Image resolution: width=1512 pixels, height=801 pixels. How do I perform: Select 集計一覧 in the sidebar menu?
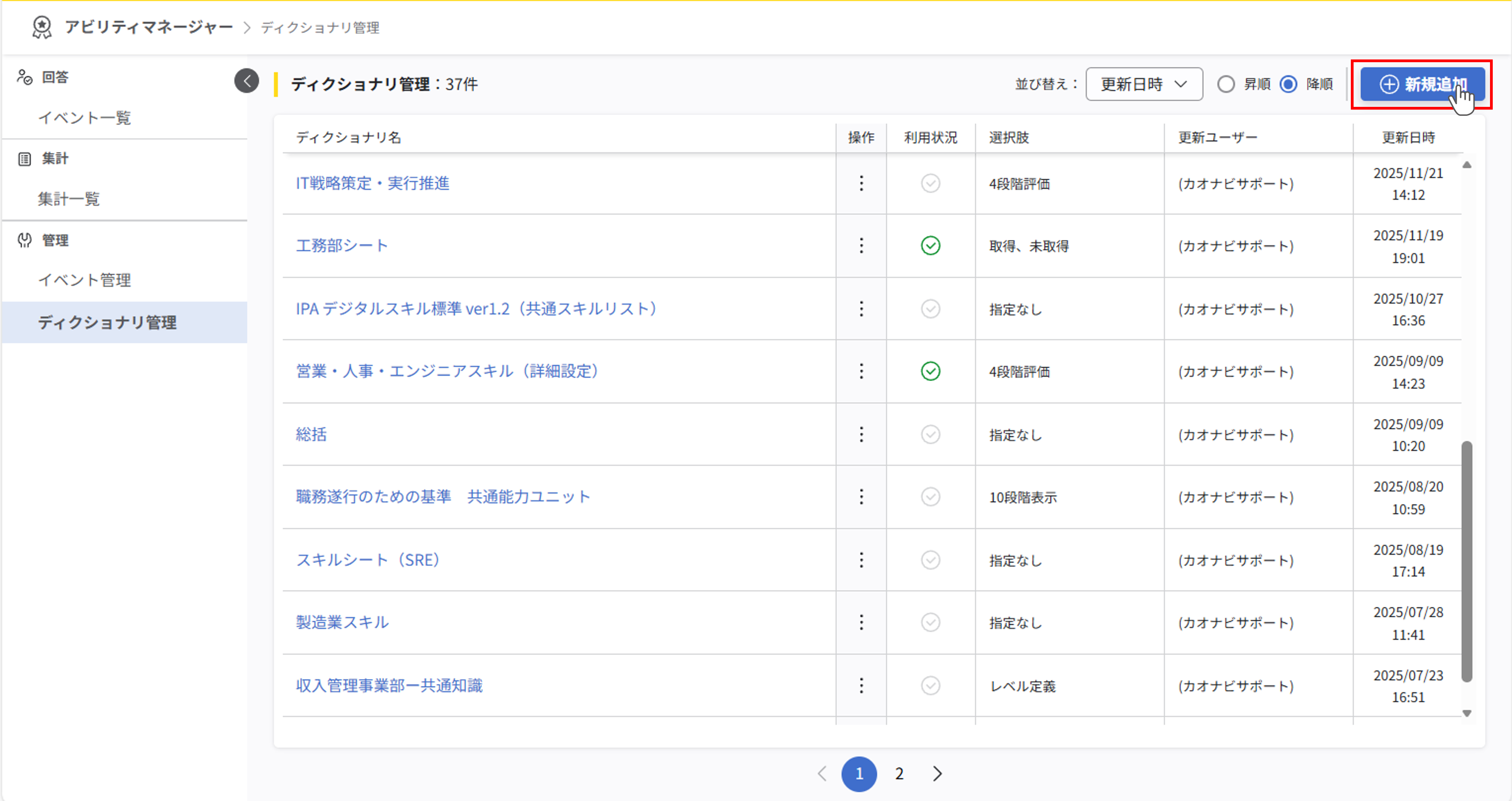tap(69, 199)
